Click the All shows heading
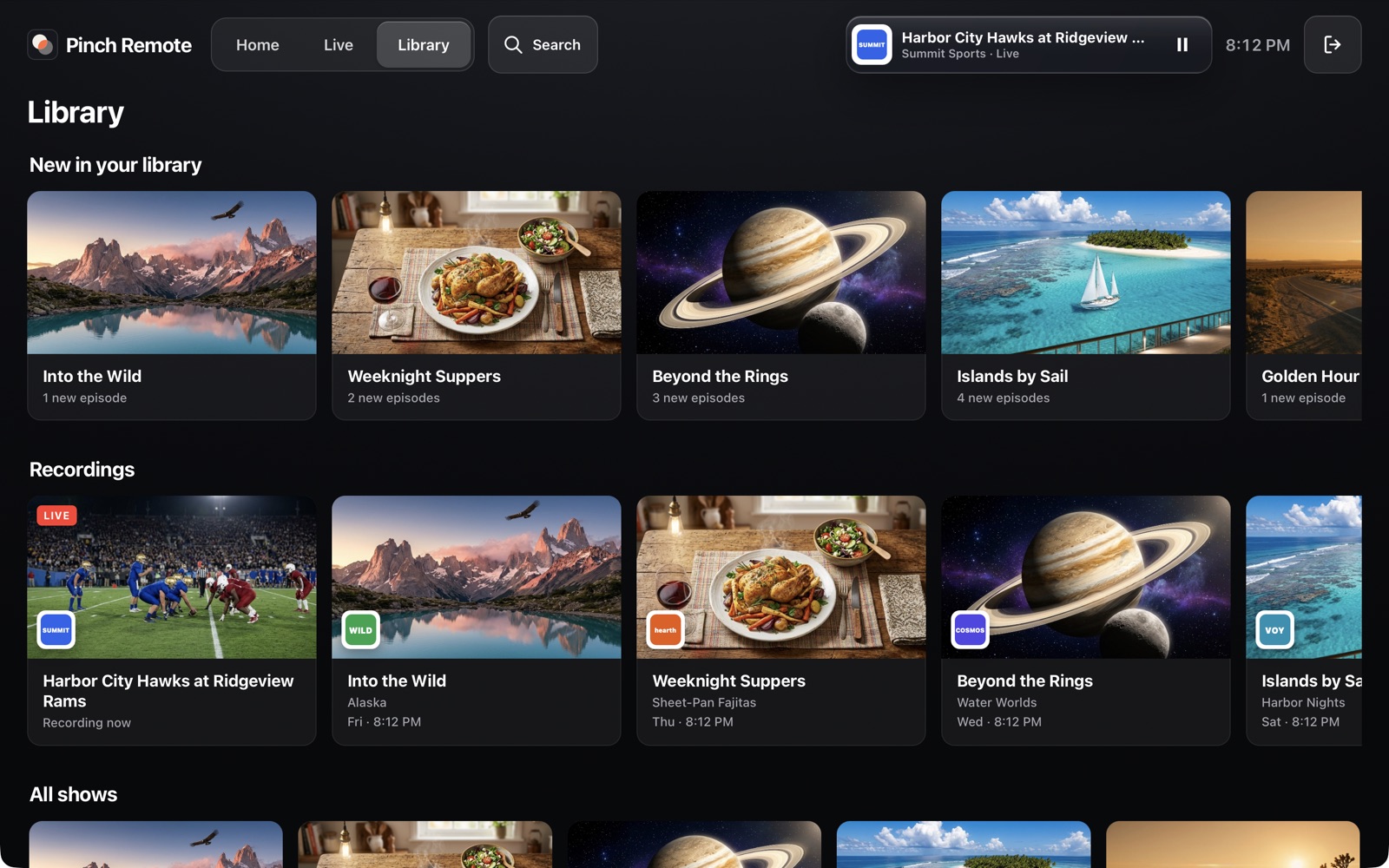 point(74,794)
